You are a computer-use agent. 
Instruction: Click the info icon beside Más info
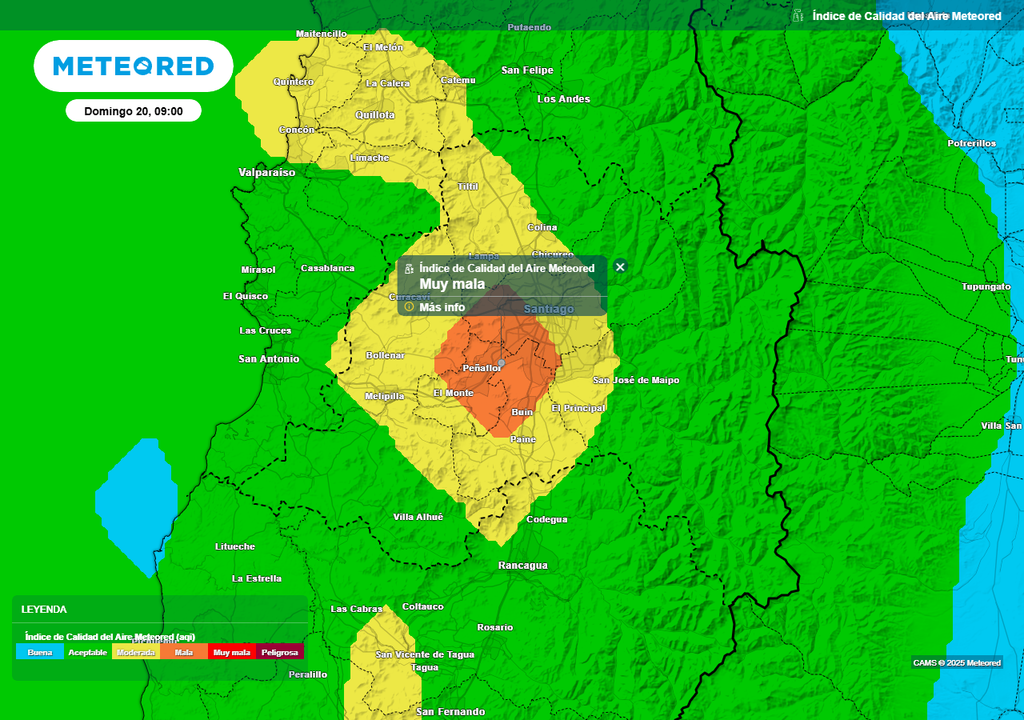coord(409,306)
